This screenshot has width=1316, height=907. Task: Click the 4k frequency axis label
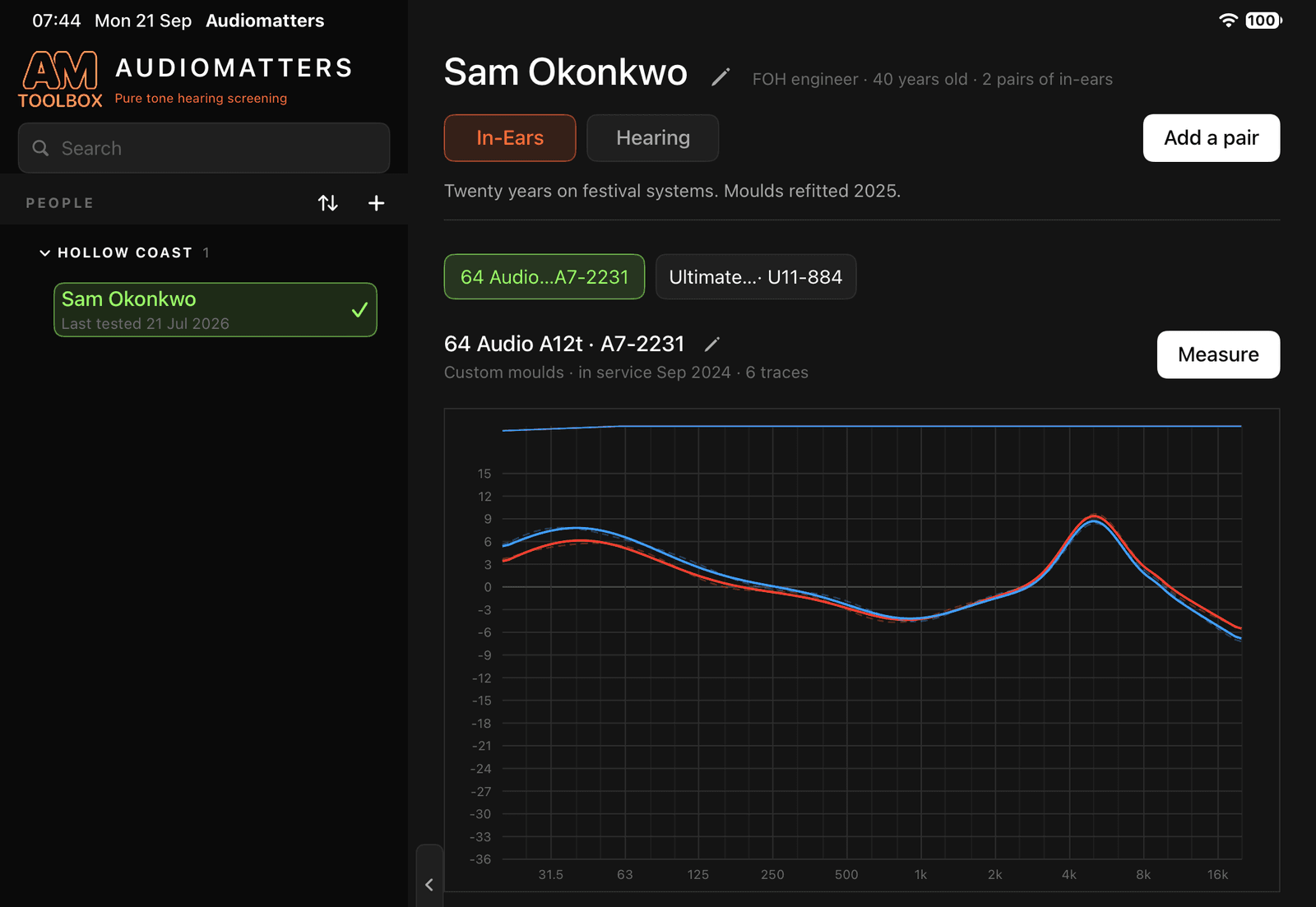1069,874
